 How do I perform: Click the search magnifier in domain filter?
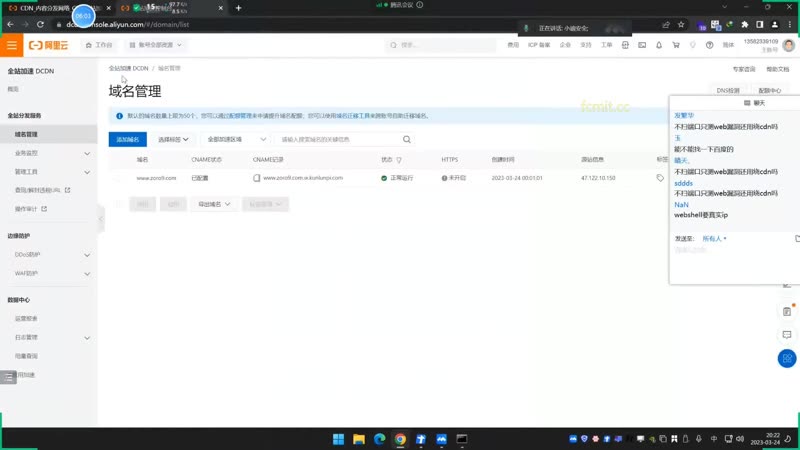tap(407, 139)
